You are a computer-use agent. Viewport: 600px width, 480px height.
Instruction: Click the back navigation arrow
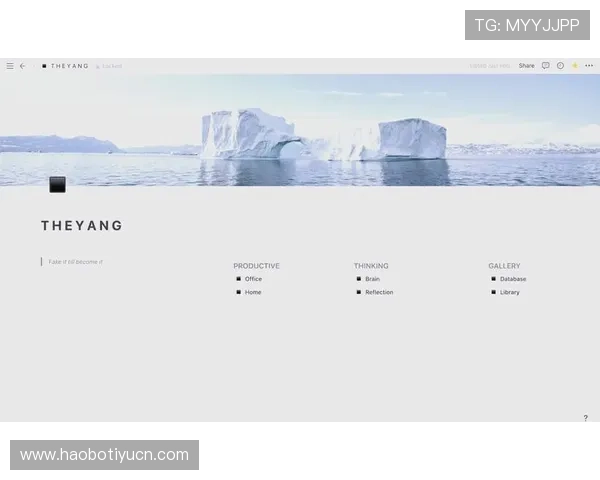click(22, 66)
